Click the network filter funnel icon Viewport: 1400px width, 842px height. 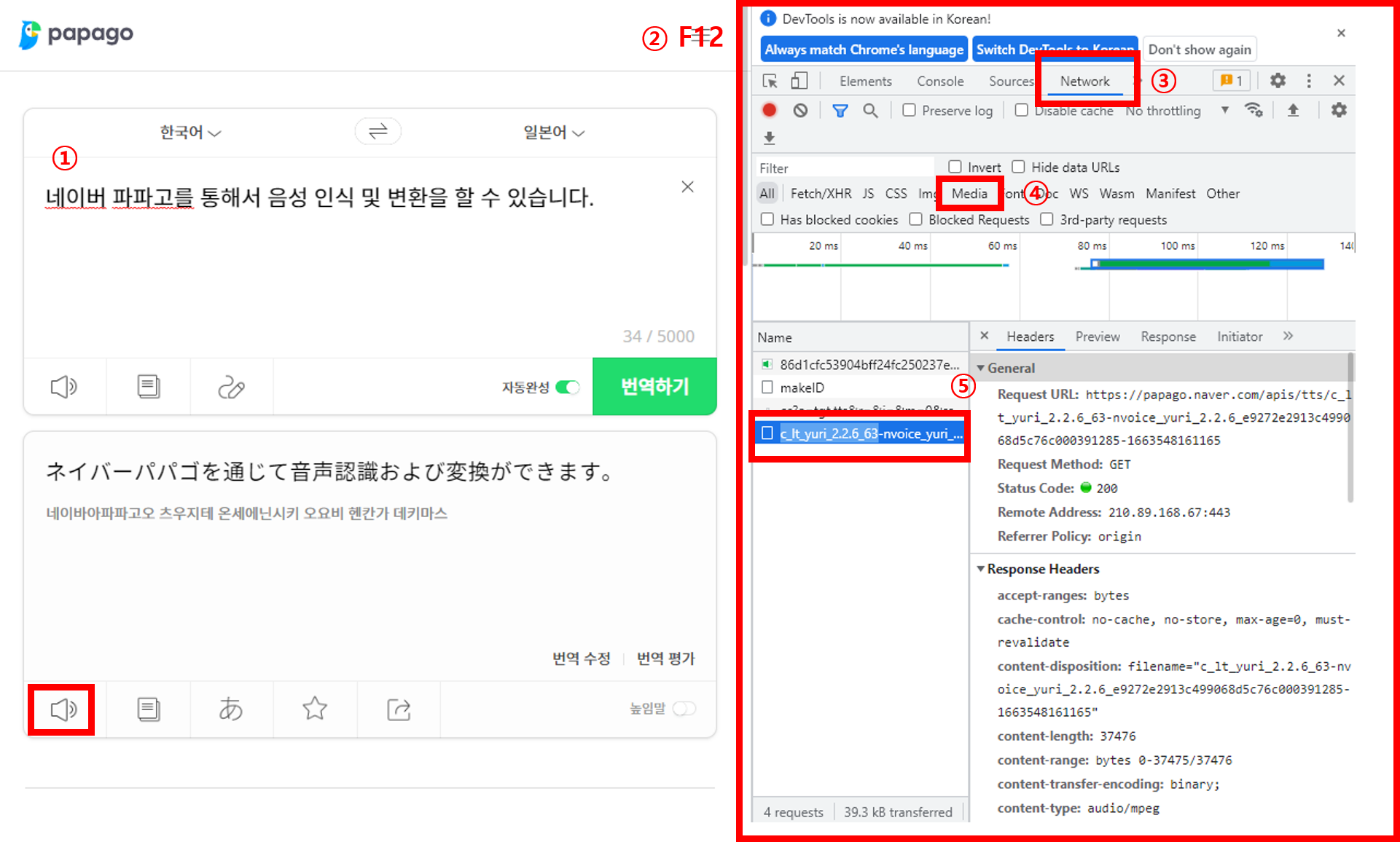[x=840, y=111]
